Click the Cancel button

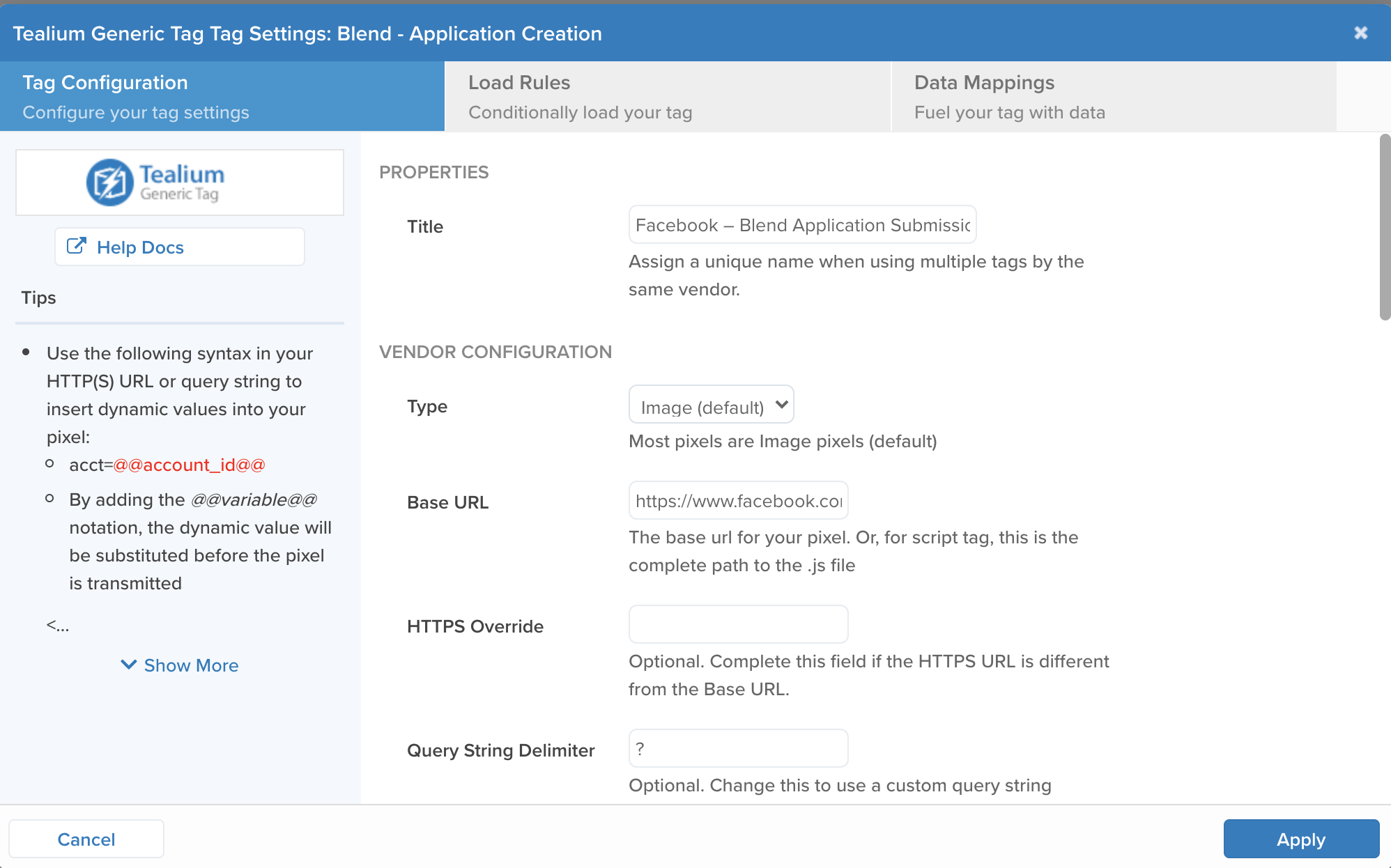pyautogui.click(x=86, y=839)
